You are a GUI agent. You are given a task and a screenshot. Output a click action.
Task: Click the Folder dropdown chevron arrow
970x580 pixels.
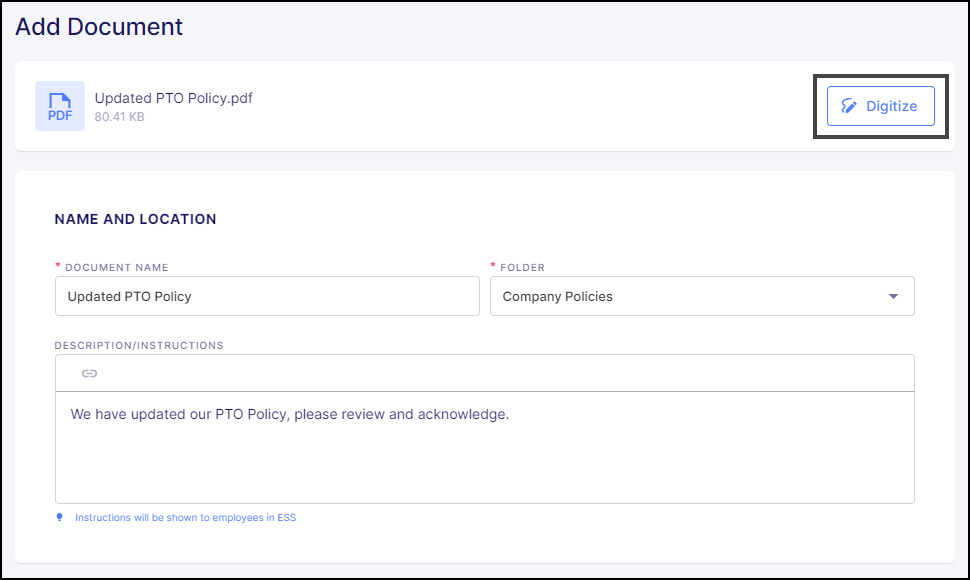[893, 296]
